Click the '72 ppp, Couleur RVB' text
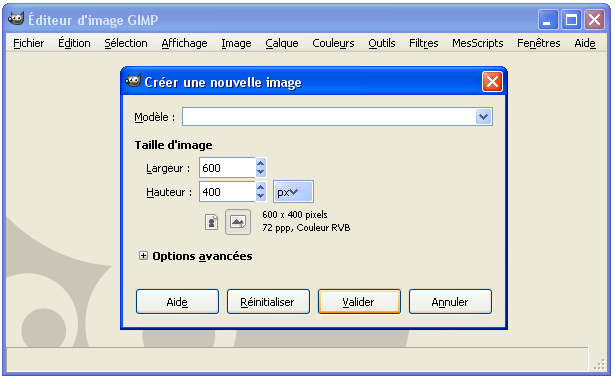615x378 pixels. [x=306, y=228]
